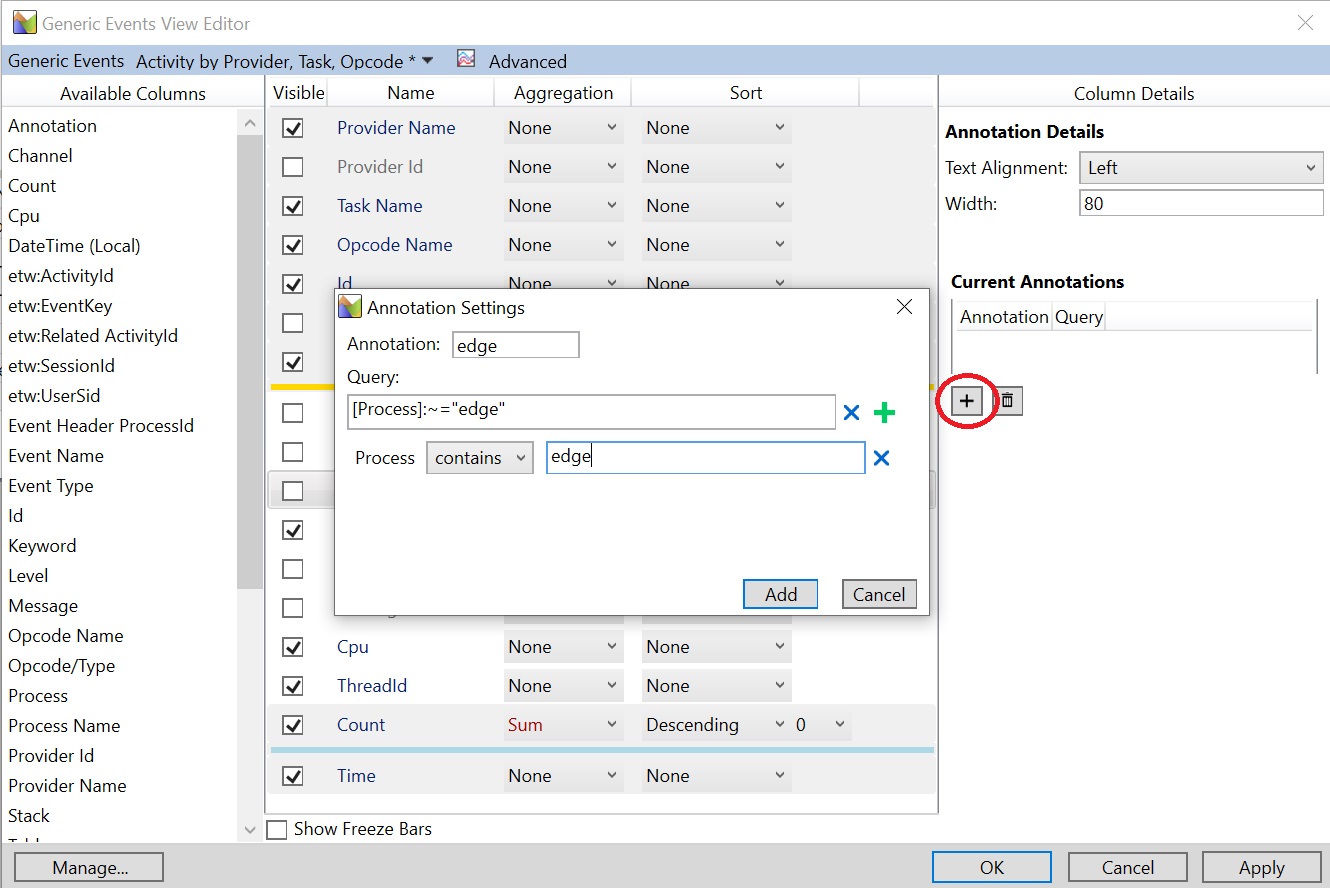1330x888 pixels.
Task: Click the Manage button at bottom left
Action: (88, 866)
